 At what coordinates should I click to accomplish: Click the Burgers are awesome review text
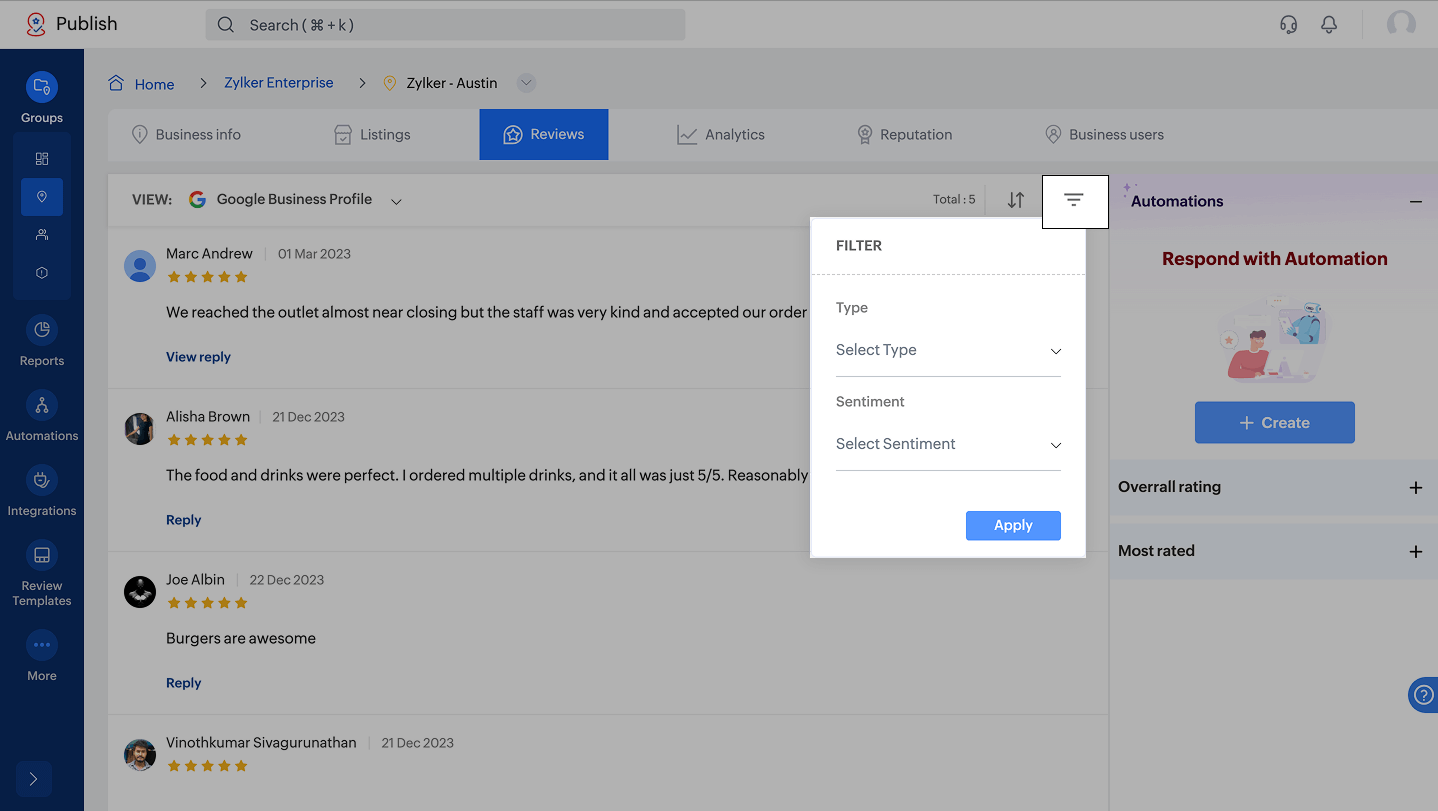pos(241,639)
